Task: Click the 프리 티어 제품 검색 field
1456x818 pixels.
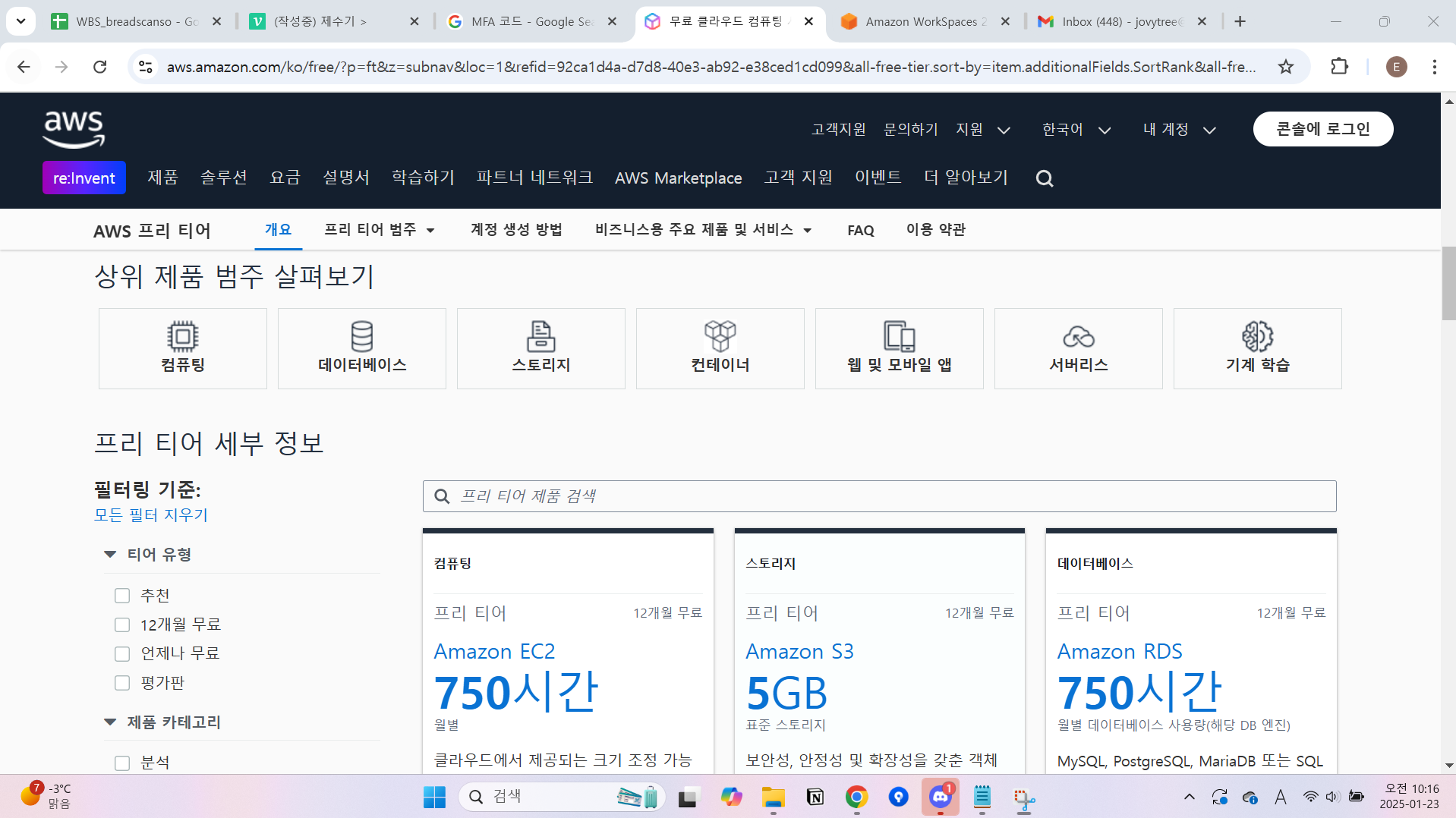Action: tap(879, 496)
